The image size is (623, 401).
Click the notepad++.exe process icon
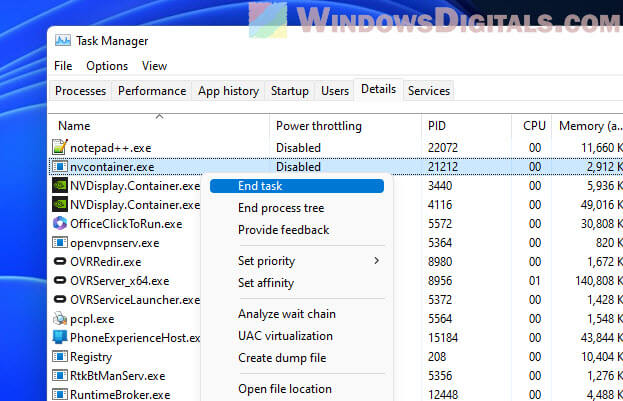click(60, 148)
